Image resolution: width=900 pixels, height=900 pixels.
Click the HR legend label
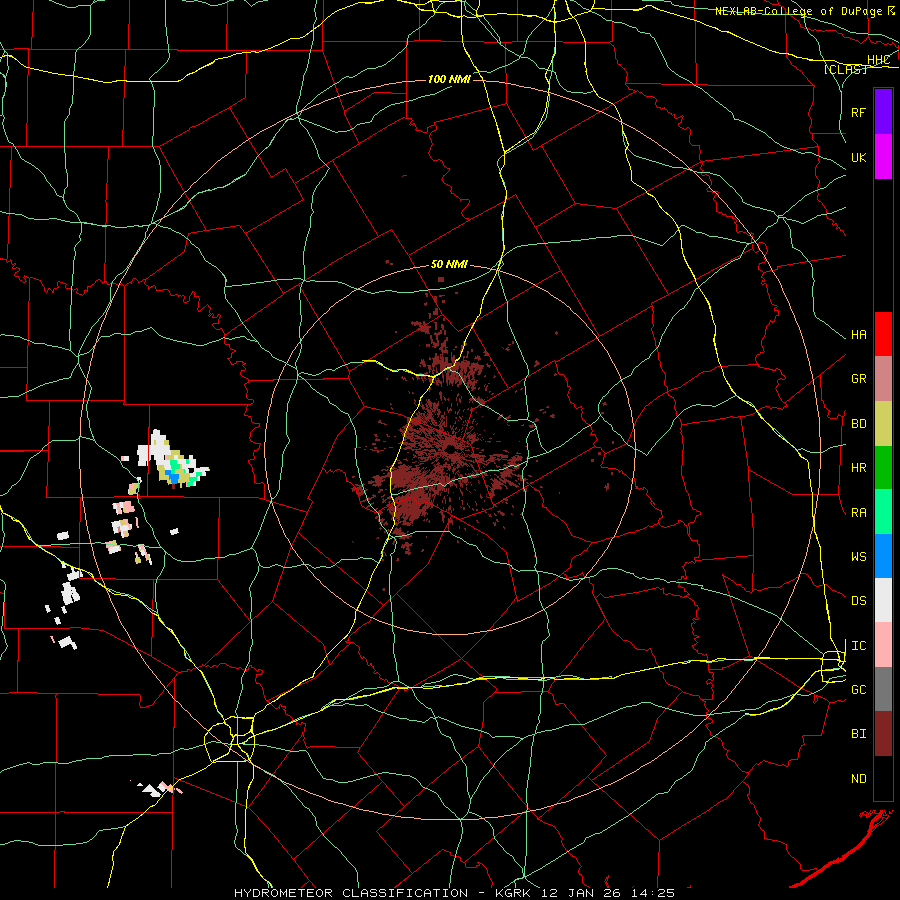point(859,468)
